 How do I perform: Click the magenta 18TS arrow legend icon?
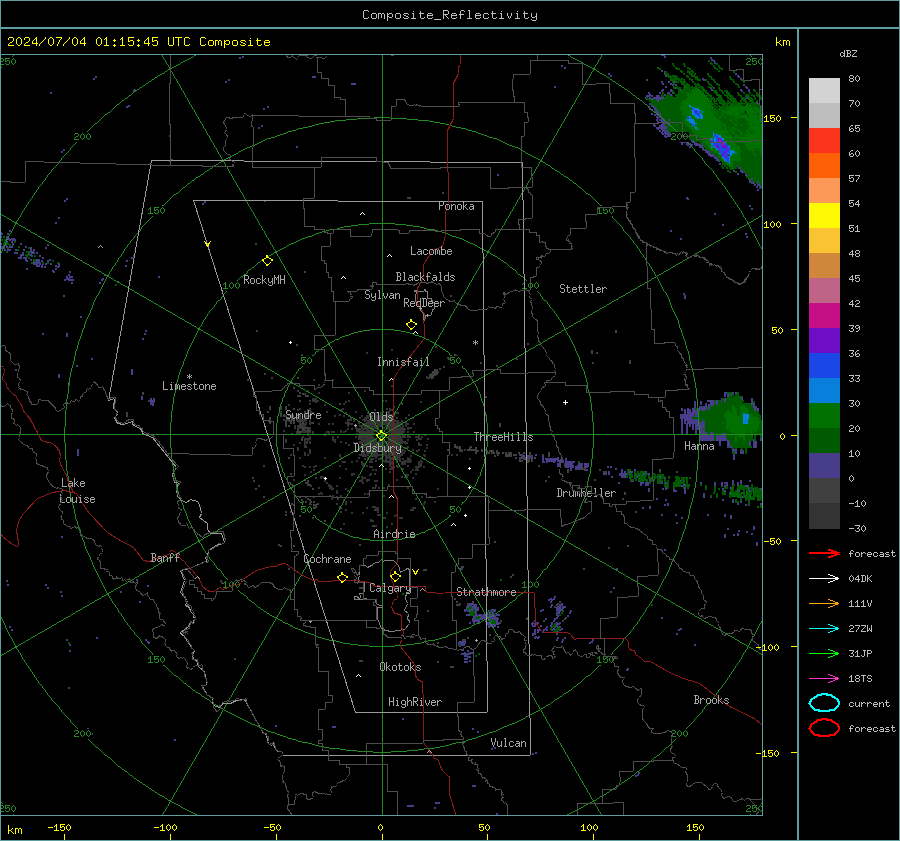click(x=824, y=679)
